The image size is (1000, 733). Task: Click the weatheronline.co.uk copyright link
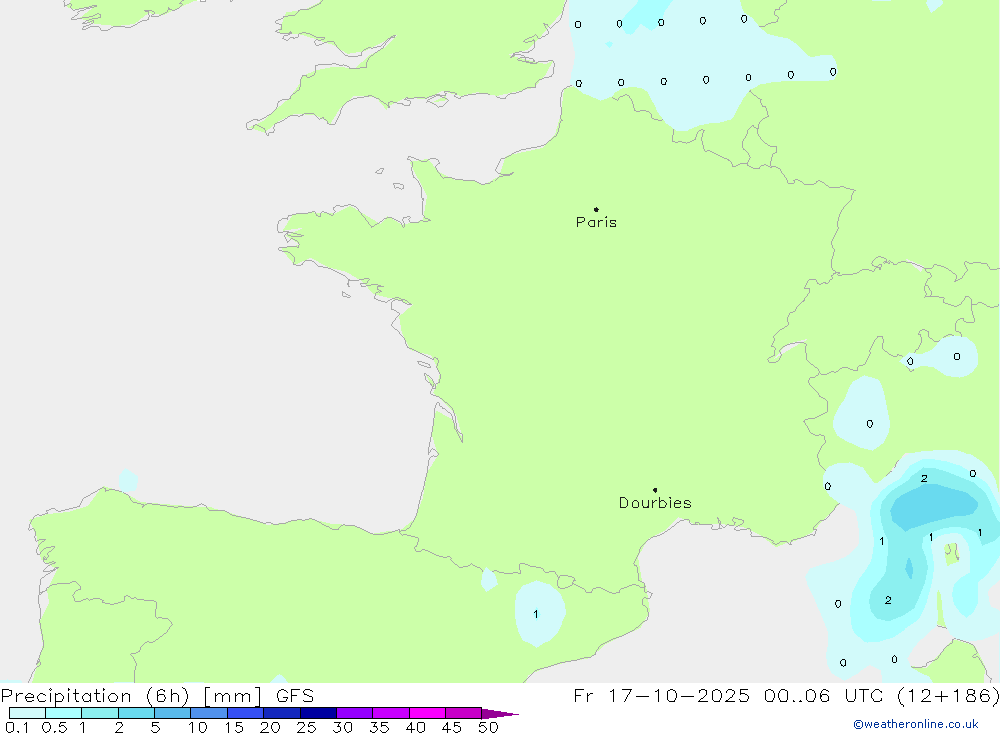pyautogui.click(x=916, y=724)
